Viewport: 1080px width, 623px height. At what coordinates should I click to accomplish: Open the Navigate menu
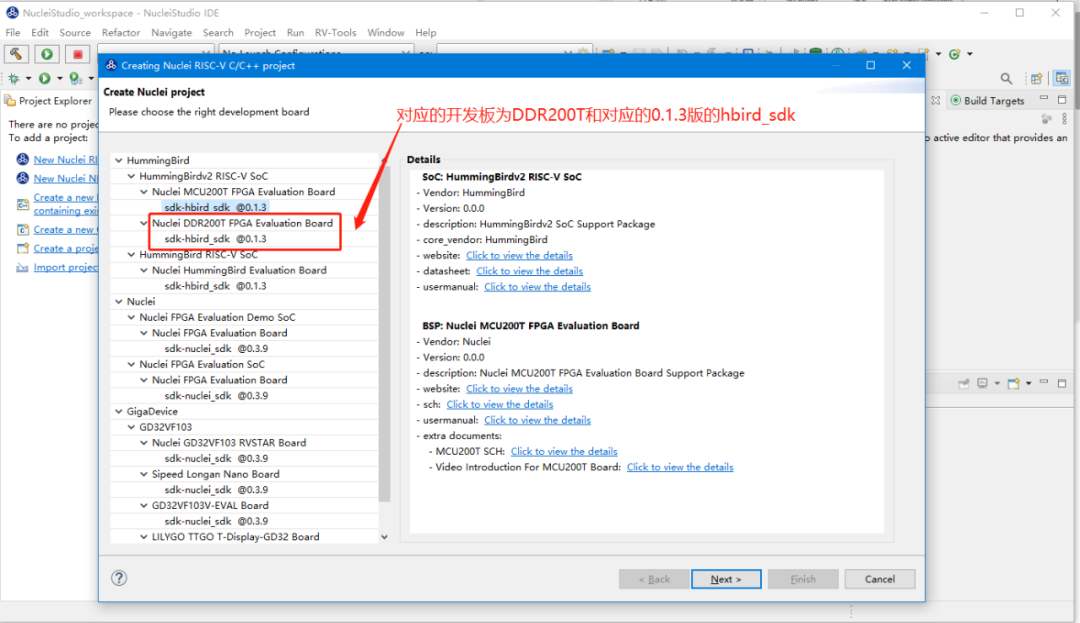click(x=172, y=32)
